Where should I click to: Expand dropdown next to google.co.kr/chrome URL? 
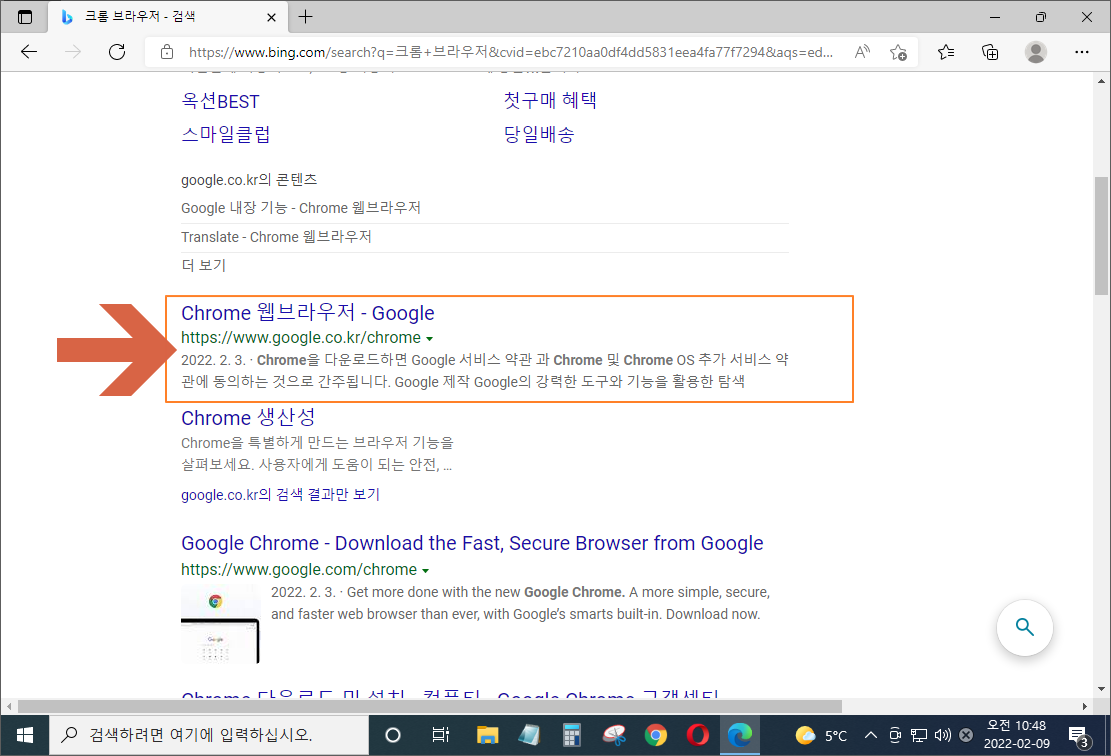[429, 339]
